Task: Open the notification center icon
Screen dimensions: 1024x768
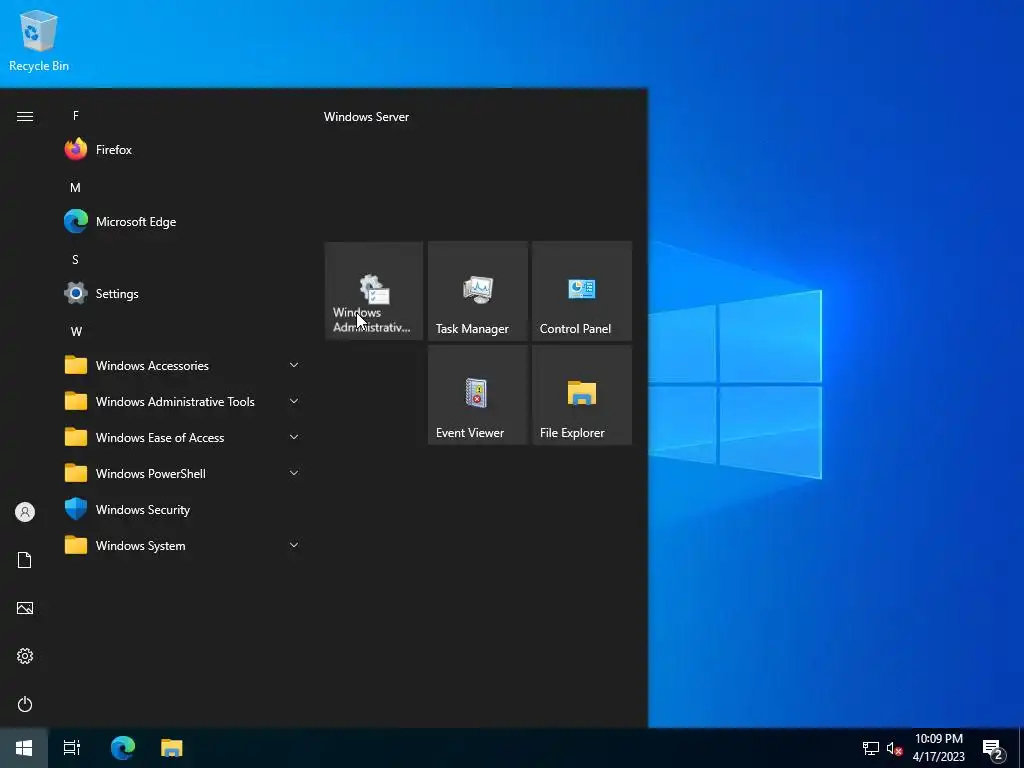Action: tap(993, 748)
